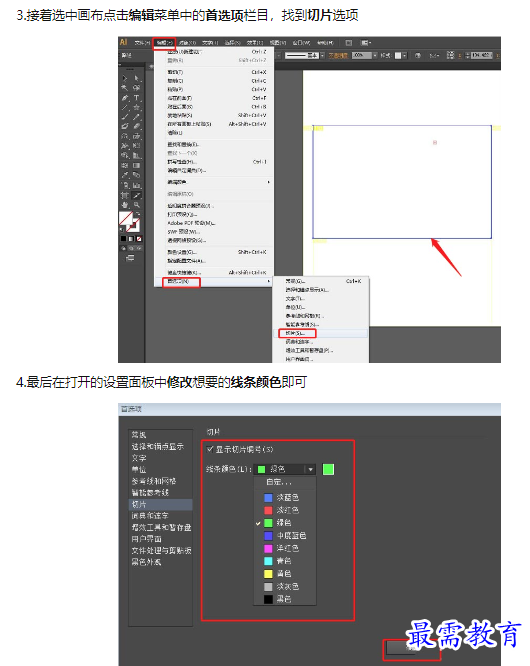Open the 对象 menu
The width and height of the screenshot is (530, 666).
tap(187, 42)
